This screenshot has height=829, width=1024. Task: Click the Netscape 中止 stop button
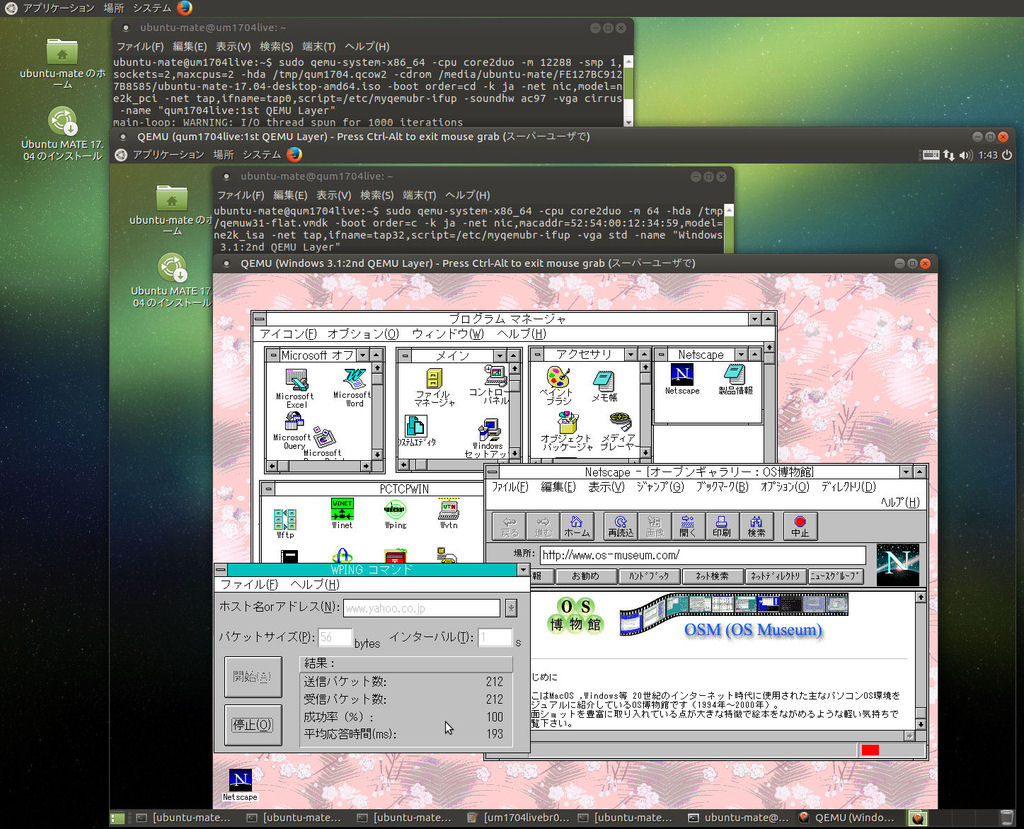[800, 526]
